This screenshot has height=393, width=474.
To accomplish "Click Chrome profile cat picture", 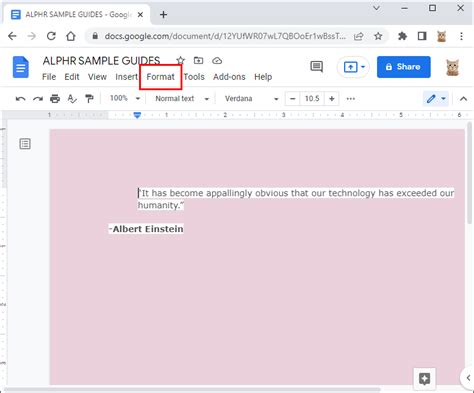I will click(442, 36).
